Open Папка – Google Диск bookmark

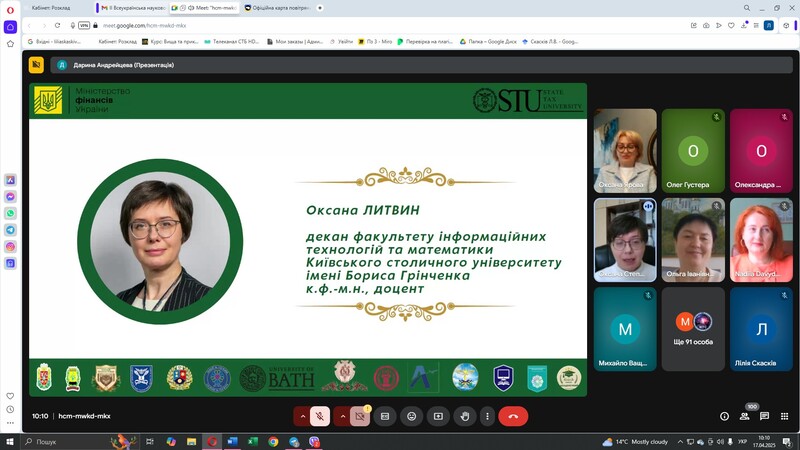[x=488, y=41]
